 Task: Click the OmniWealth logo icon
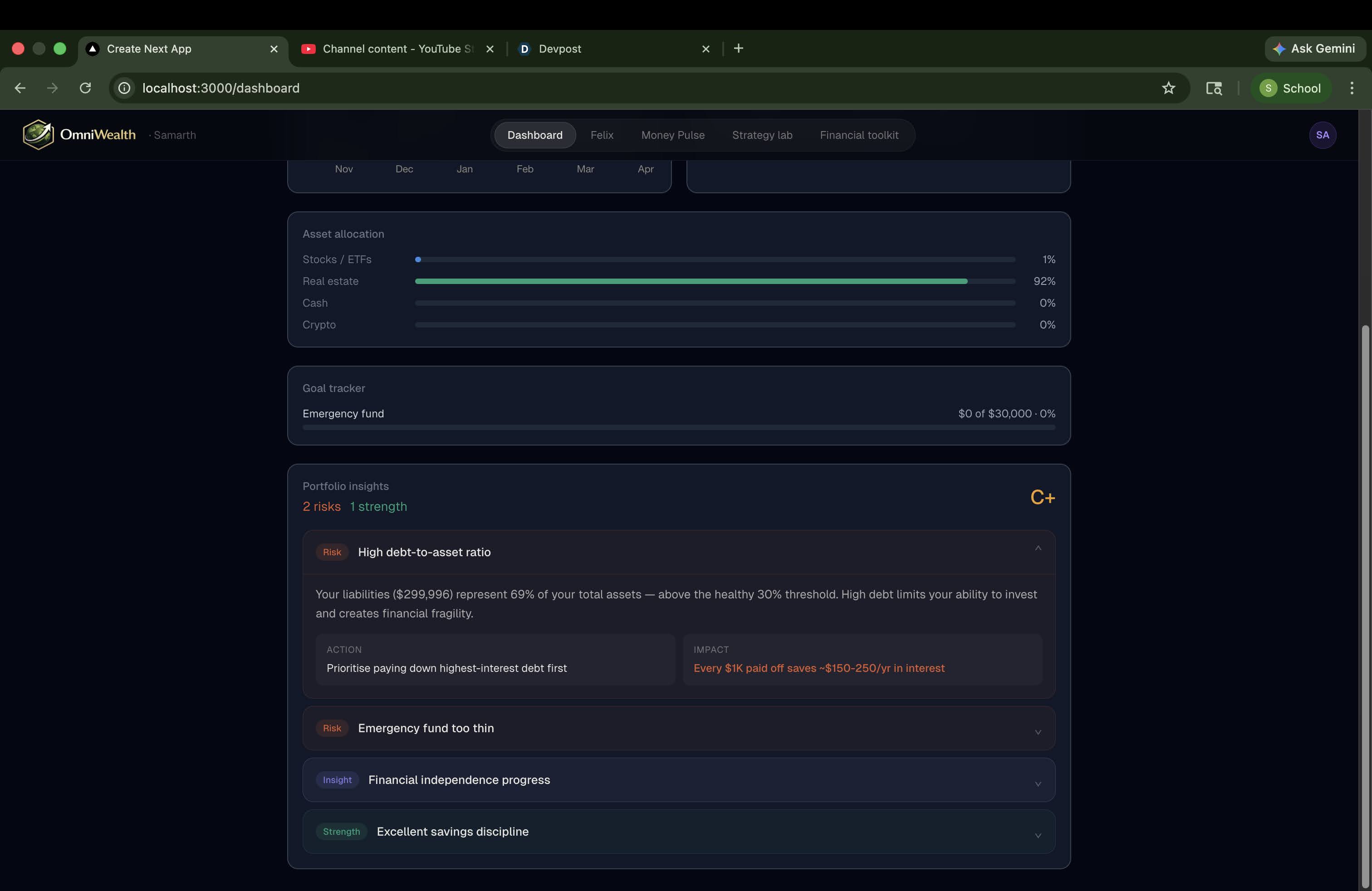(x=38, y=134)
